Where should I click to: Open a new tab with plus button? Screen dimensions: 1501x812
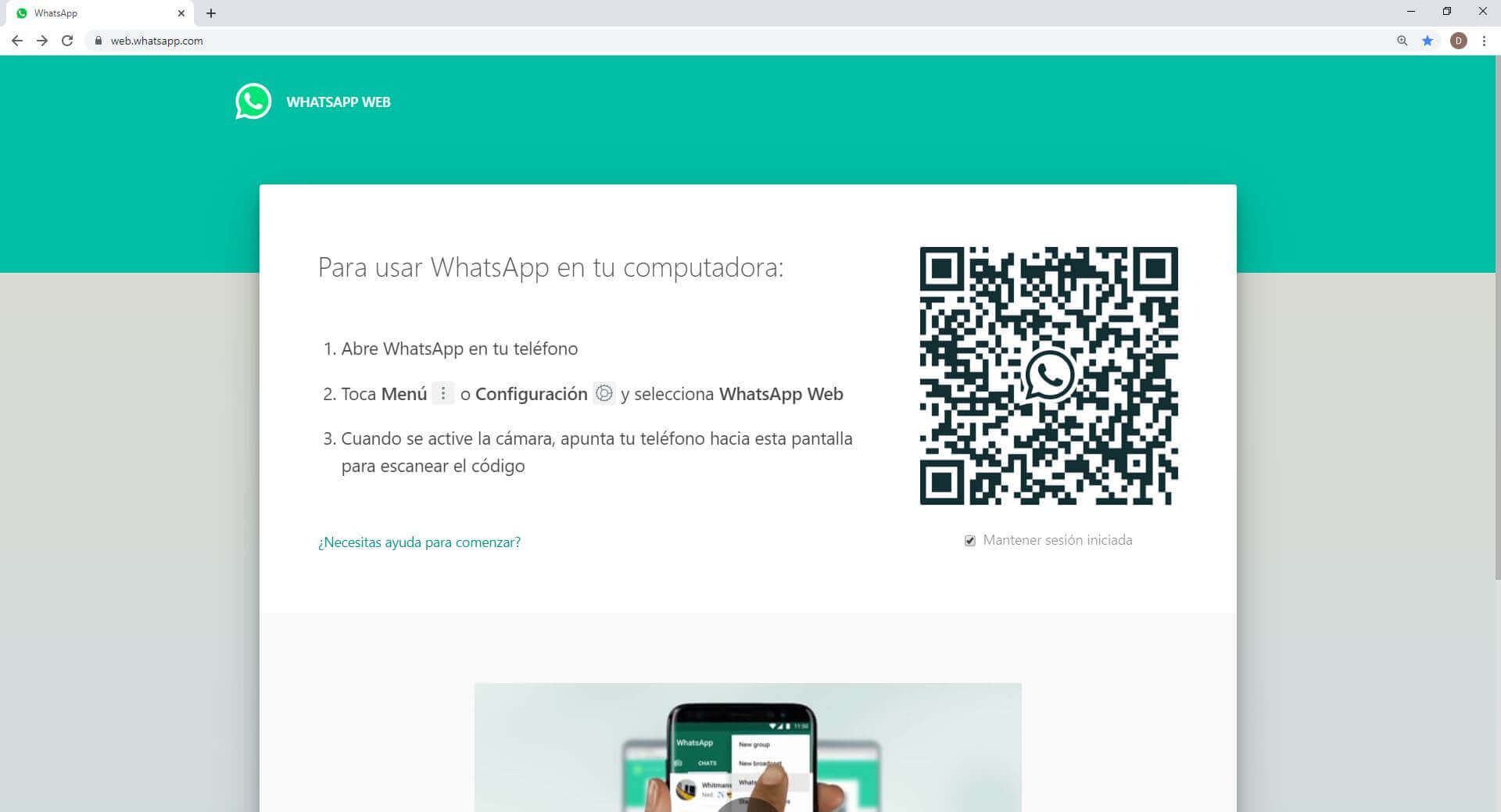tap(211, 13)
